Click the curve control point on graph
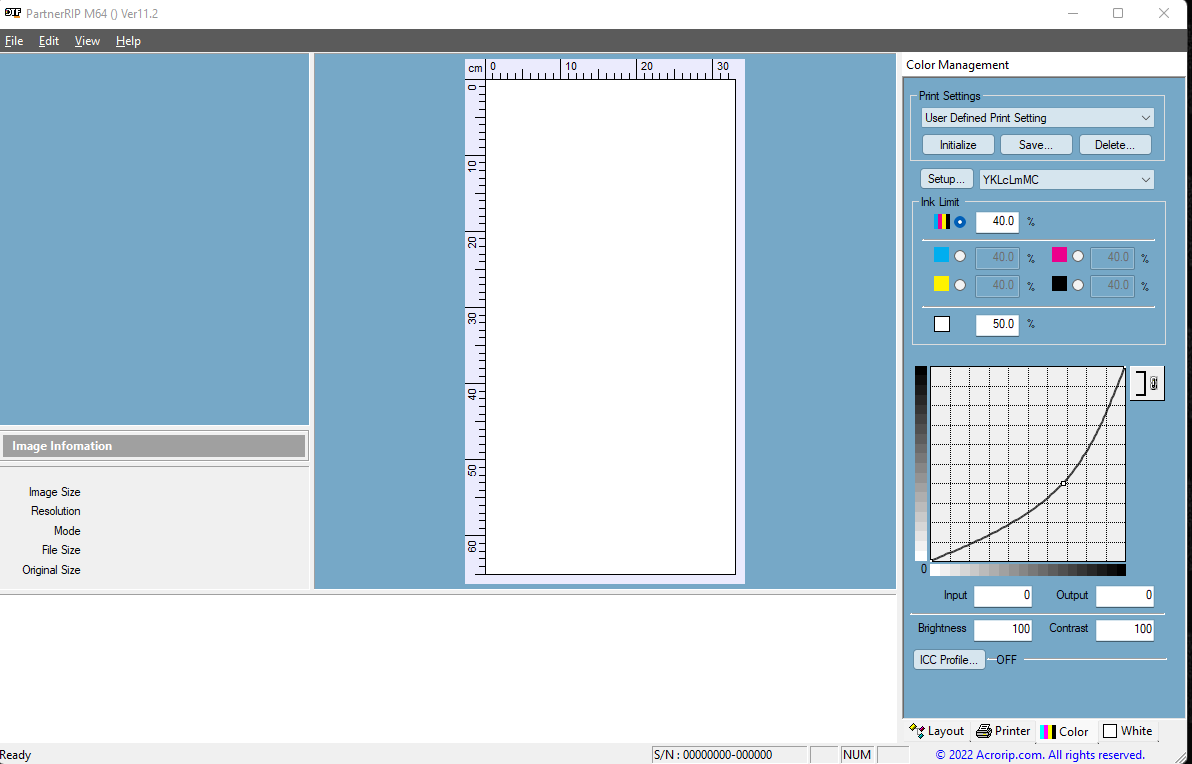The width and height of the screenshot is (1192, 764). pos(1063,483)
